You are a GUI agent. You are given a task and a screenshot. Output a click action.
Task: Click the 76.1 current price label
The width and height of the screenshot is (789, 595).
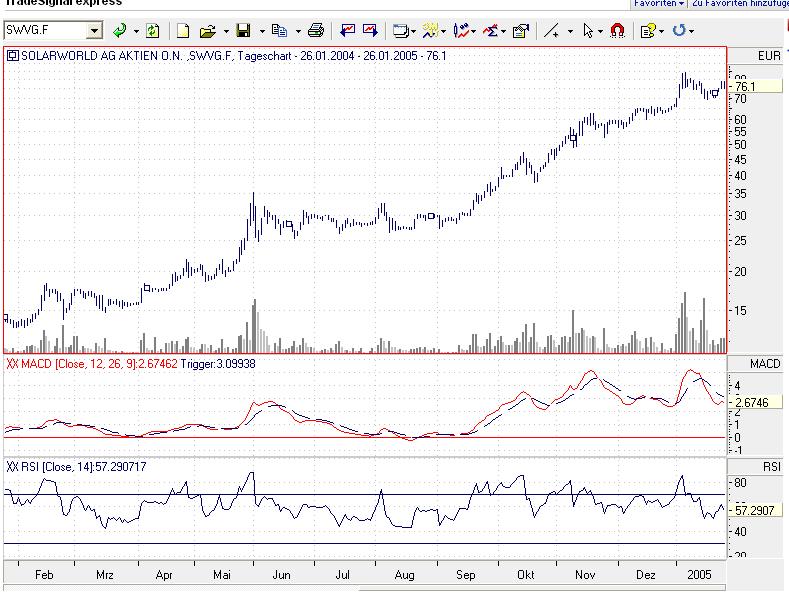point(757,87)
